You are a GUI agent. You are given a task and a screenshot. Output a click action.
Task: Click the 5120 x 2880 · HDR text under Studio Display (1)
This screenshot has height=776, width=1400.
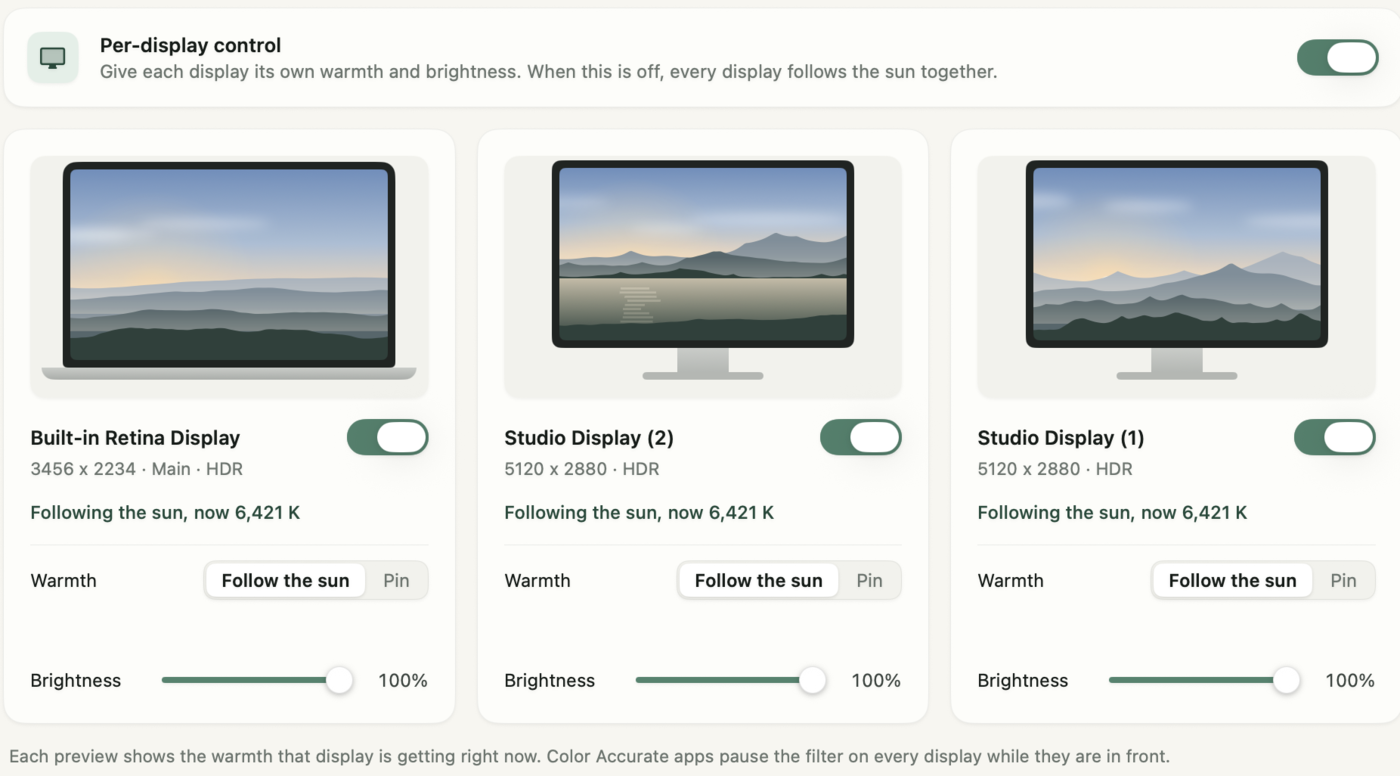pos(1055,469)
